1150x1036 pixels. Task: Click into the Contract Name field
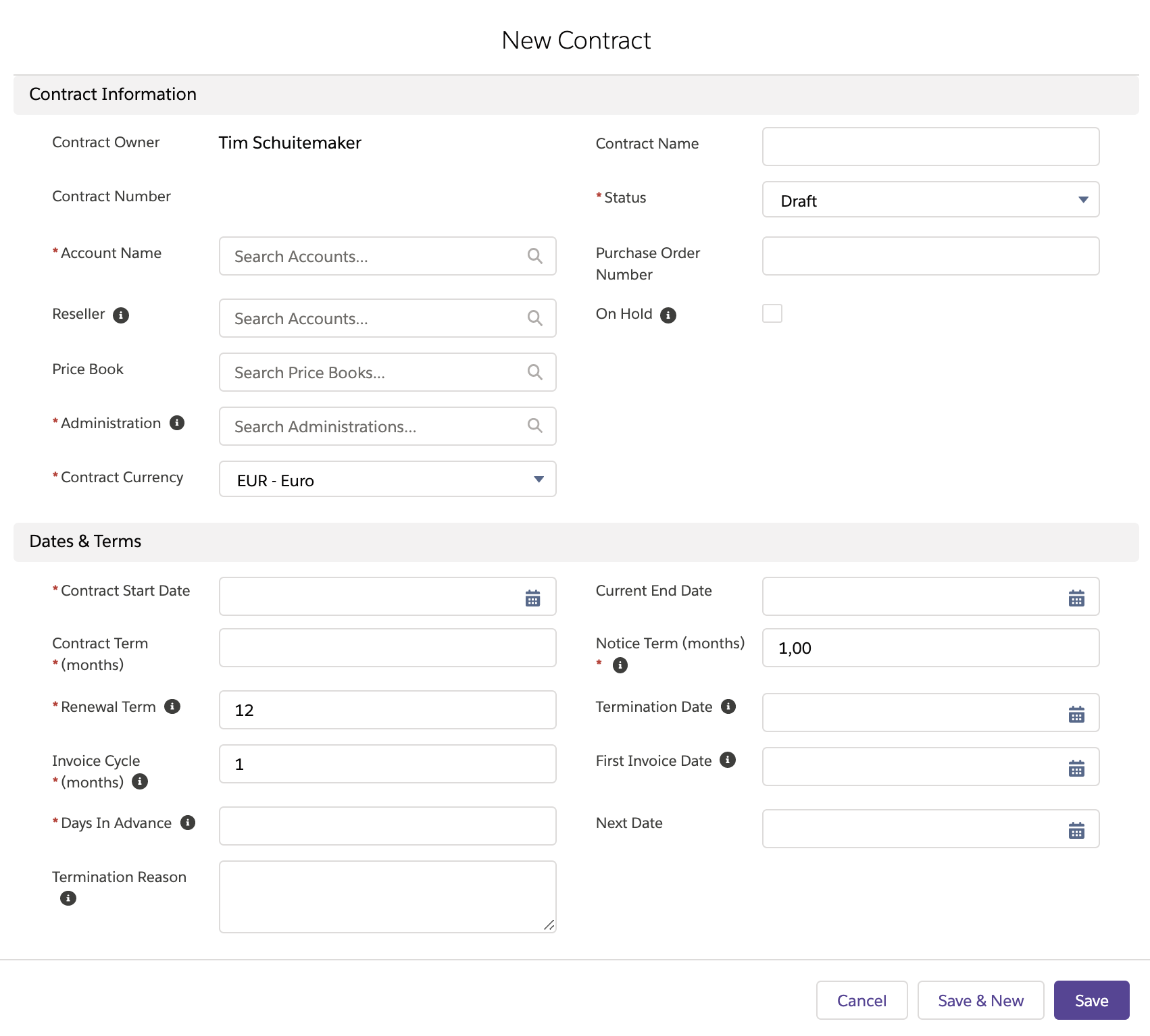point(930,147)
